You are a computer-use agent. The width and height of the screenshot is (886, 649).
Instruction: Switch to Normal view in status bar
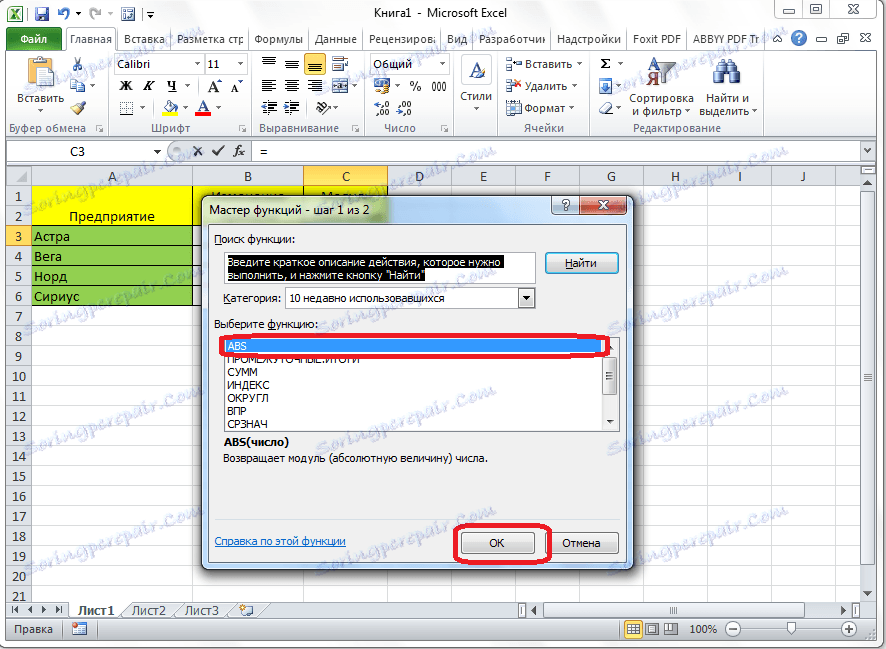pyautogui.click(x=633, y=629)
